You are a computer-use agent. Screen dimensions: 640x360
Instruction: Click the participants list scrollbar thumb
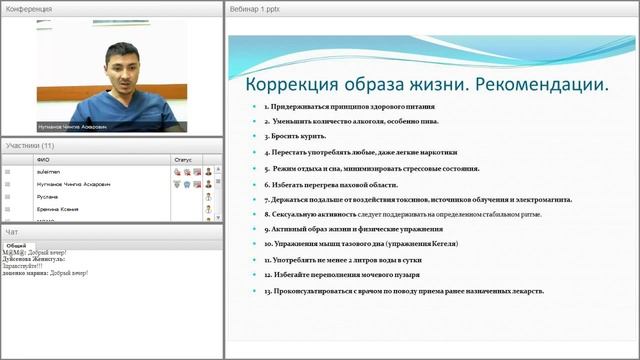(218, 180)
